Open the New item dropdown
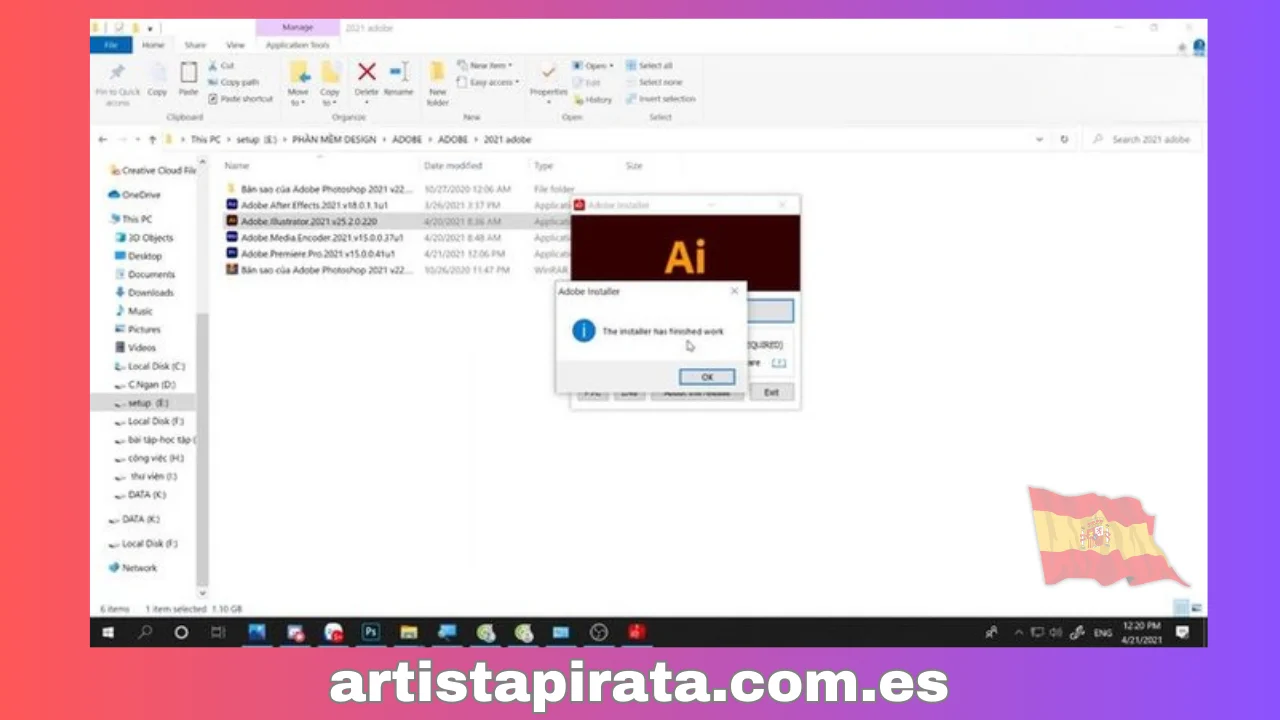The height and width of the screenshot is (720, 1280). (486, 66)
